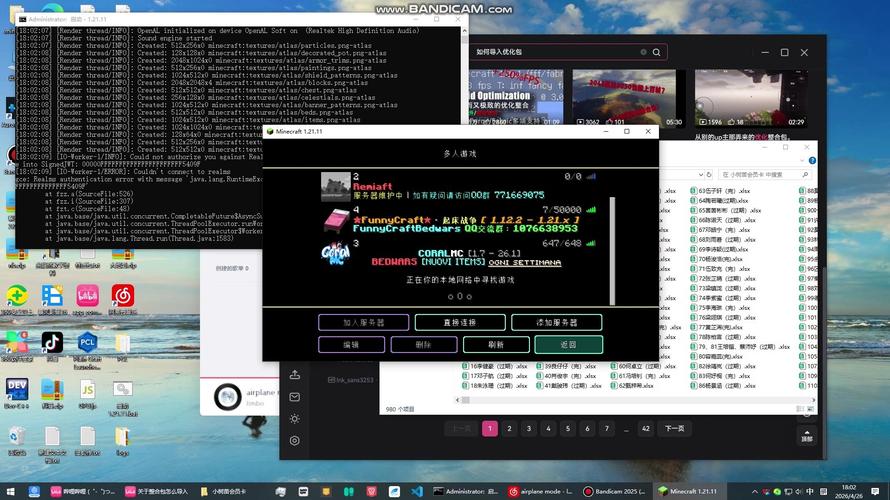This screenshot has height=500, width=890.
Task: Click the 直接连接 button
Action: [460, 322]
